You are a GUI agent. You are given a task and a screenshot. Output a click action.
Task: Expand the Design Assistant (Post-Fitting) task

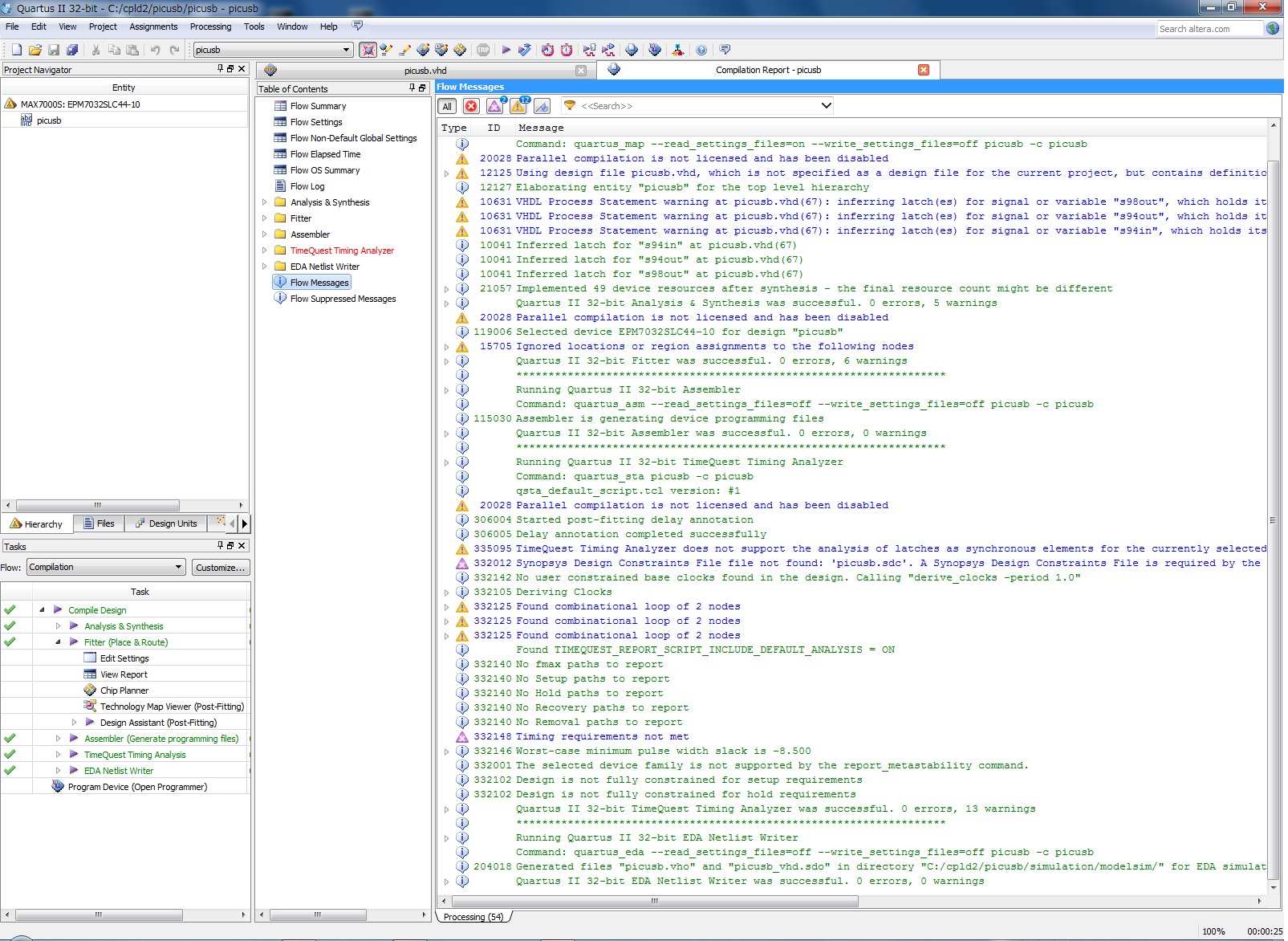74,723
